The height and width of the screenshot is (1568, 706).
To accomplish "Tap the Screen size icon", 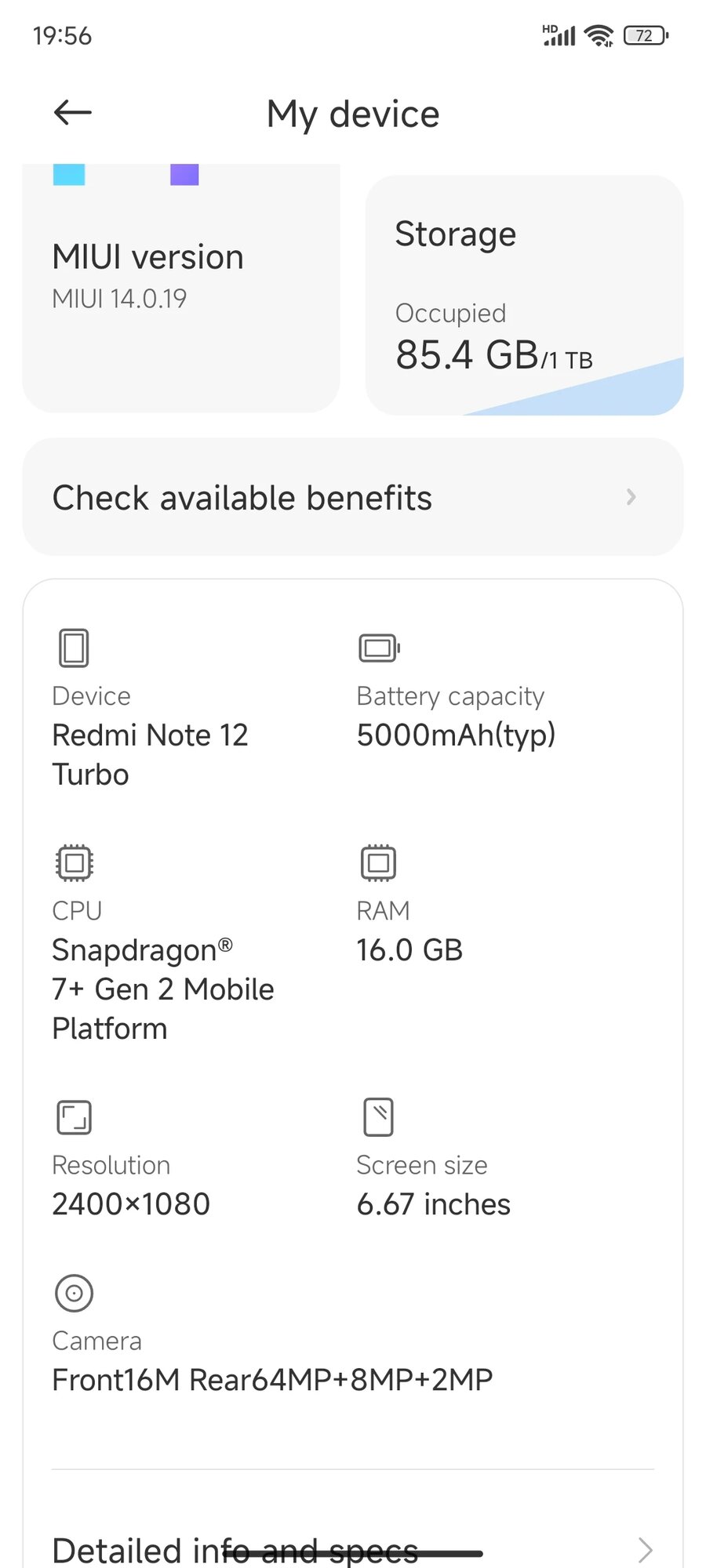I will pos(378,1117).
